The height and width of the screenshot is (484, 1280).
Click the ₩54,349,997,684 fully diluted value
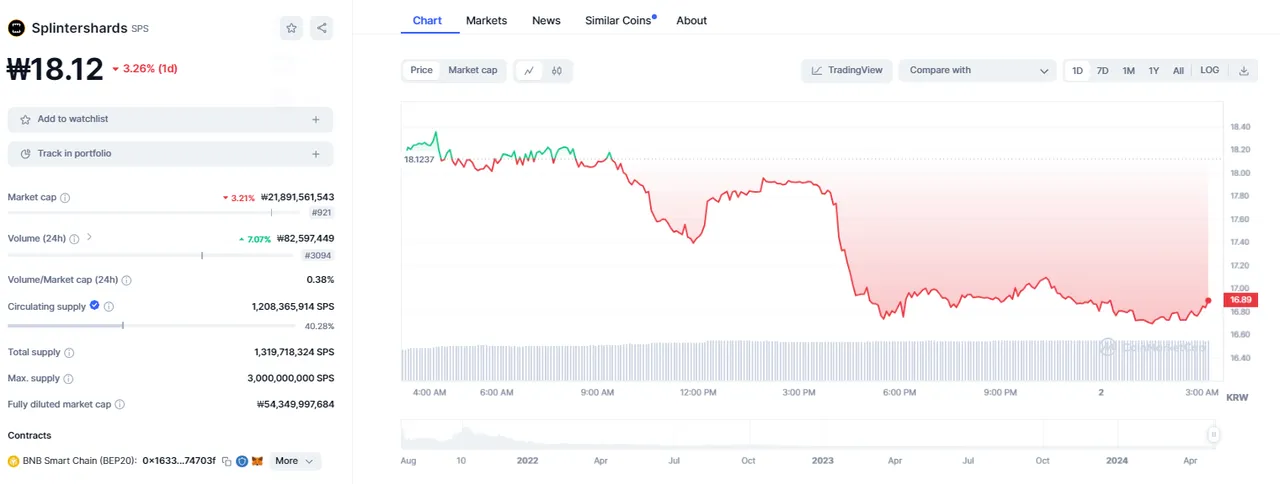[x=295, y=404]
